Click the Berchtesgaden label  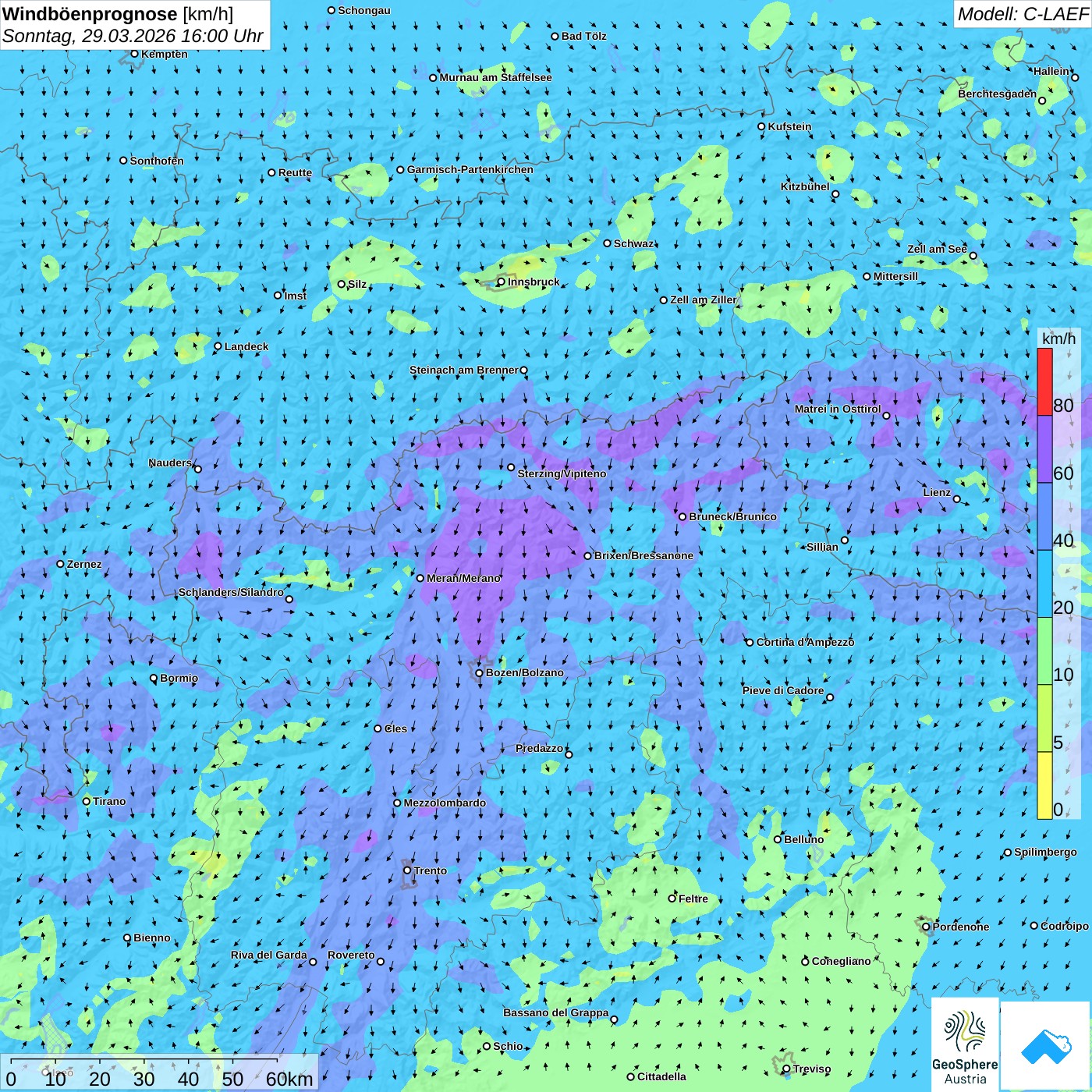coord(998,94)
